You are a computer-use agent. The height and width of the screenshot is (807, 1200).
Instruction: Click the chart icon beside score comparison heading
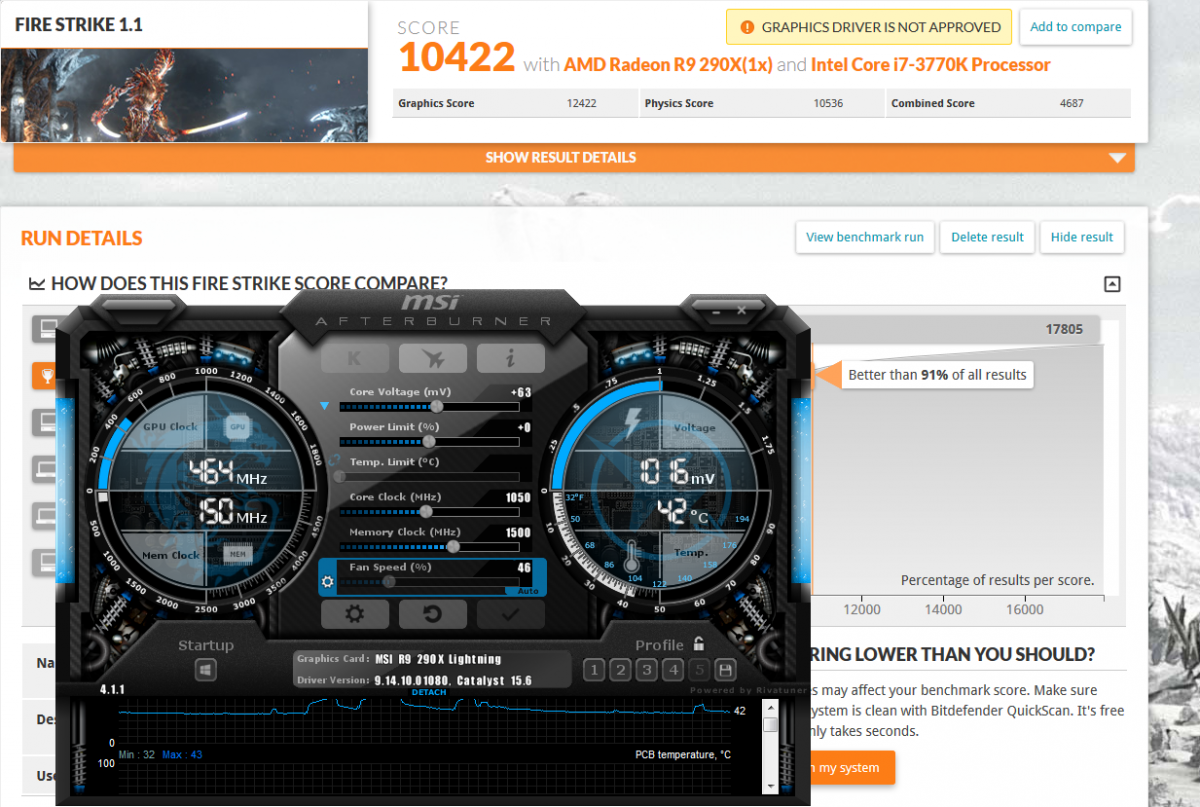(x=37, y=284)
